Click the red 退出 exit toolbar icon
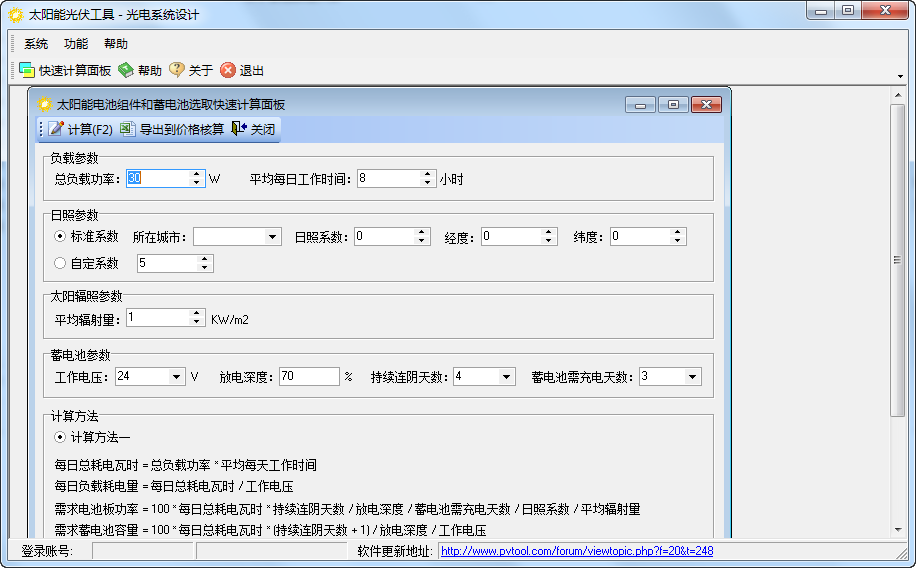 point(228,70)
